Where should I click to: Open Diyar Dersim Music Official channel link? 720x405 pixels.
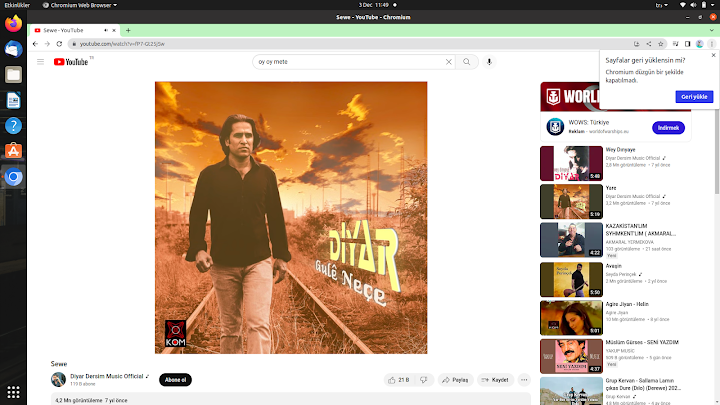point(107,376)
